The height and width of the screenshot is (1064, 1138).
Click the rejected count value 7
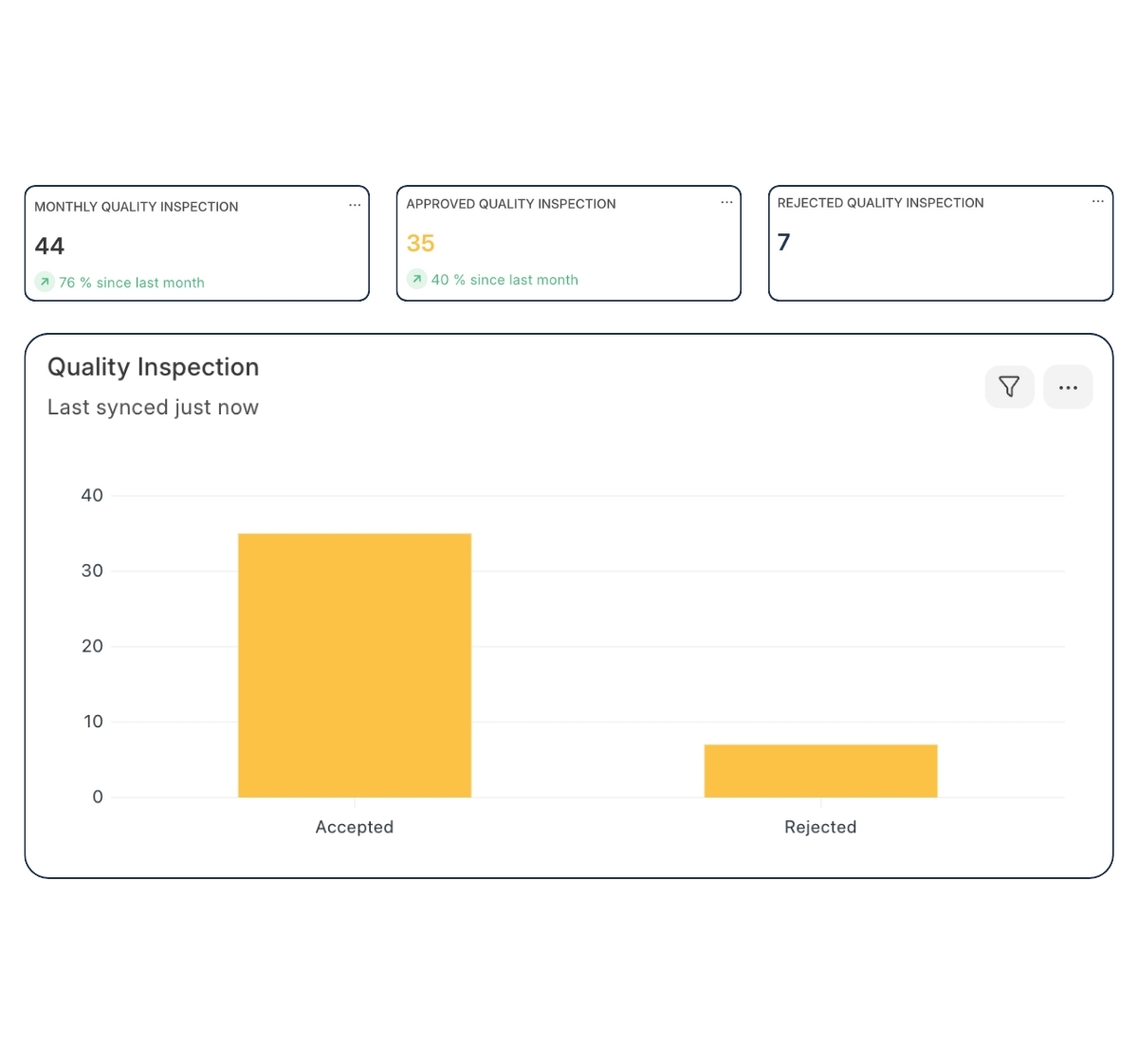coord(783,243)
